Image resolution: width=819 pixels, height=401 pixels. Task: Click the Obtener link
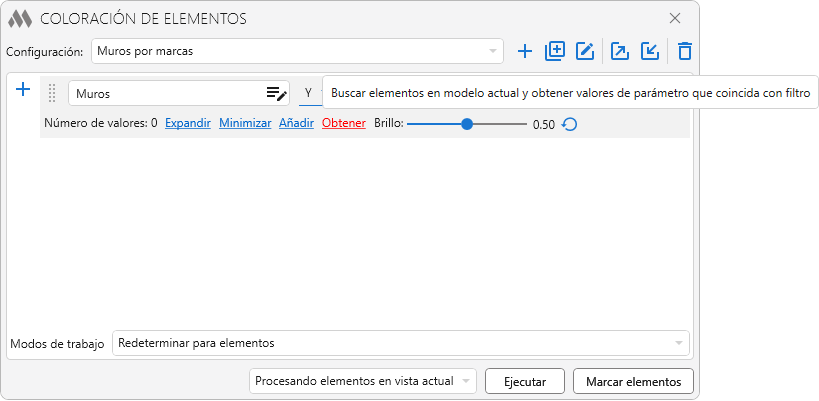(x=343, y=124)
